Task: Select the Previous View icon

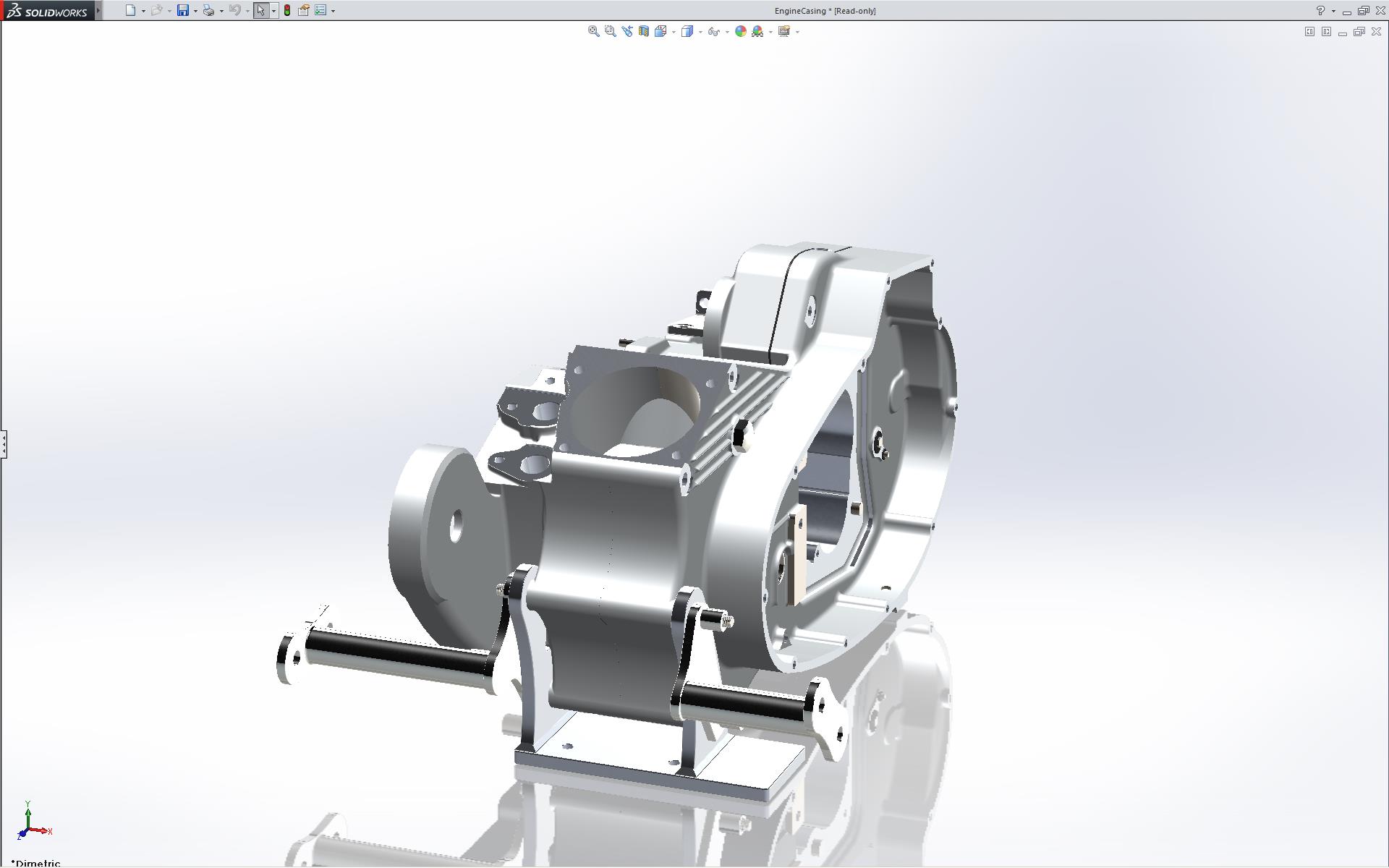Action: [626, 31]
